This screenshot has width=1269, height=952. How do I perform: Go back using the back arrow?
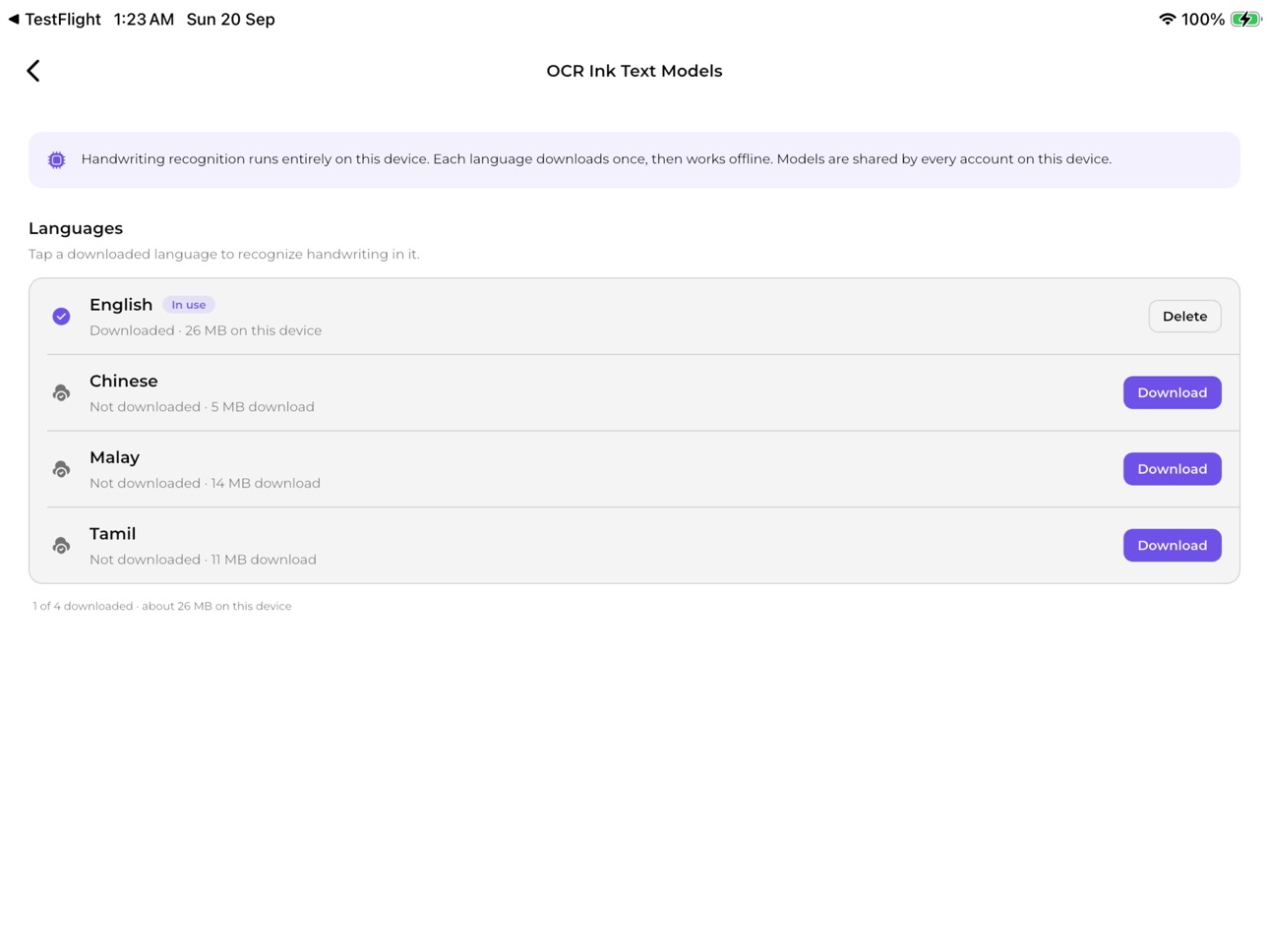33,71
